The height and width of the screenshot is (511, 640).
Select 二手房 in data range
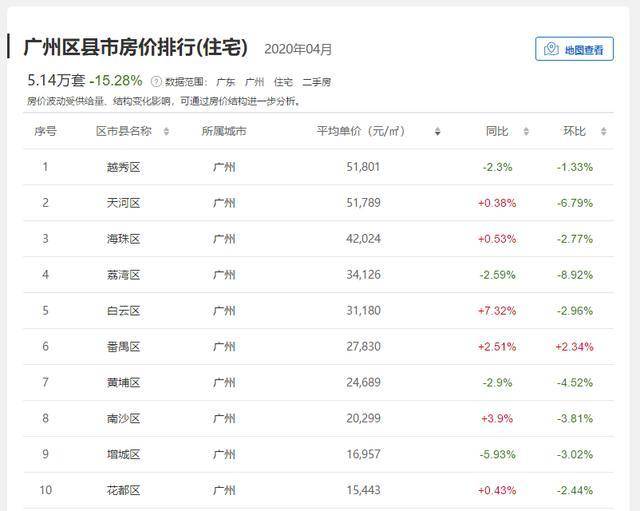(318, 82)
